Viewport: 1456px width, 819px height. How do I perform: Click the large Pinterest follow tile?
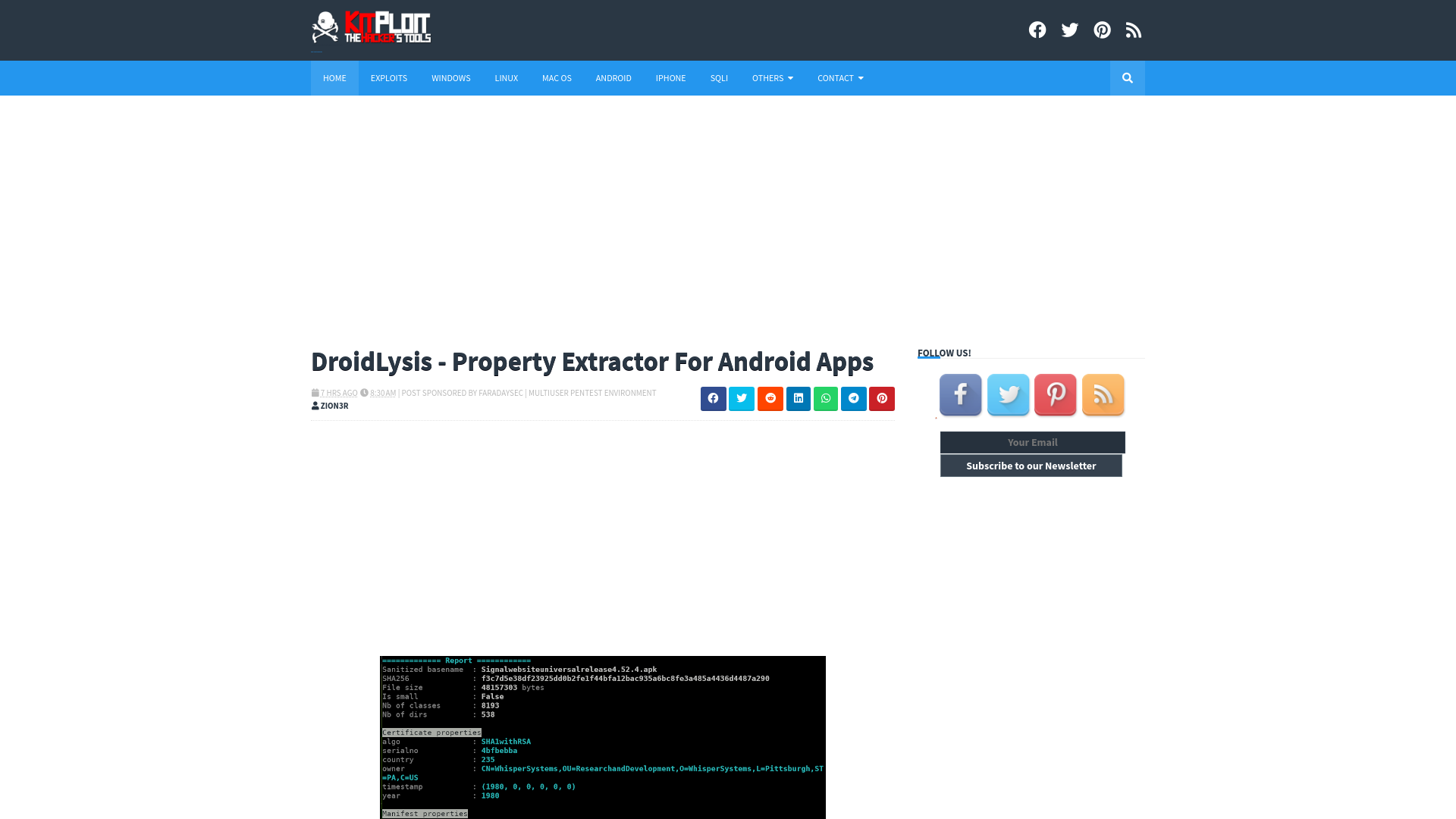tap(1056, 395)
